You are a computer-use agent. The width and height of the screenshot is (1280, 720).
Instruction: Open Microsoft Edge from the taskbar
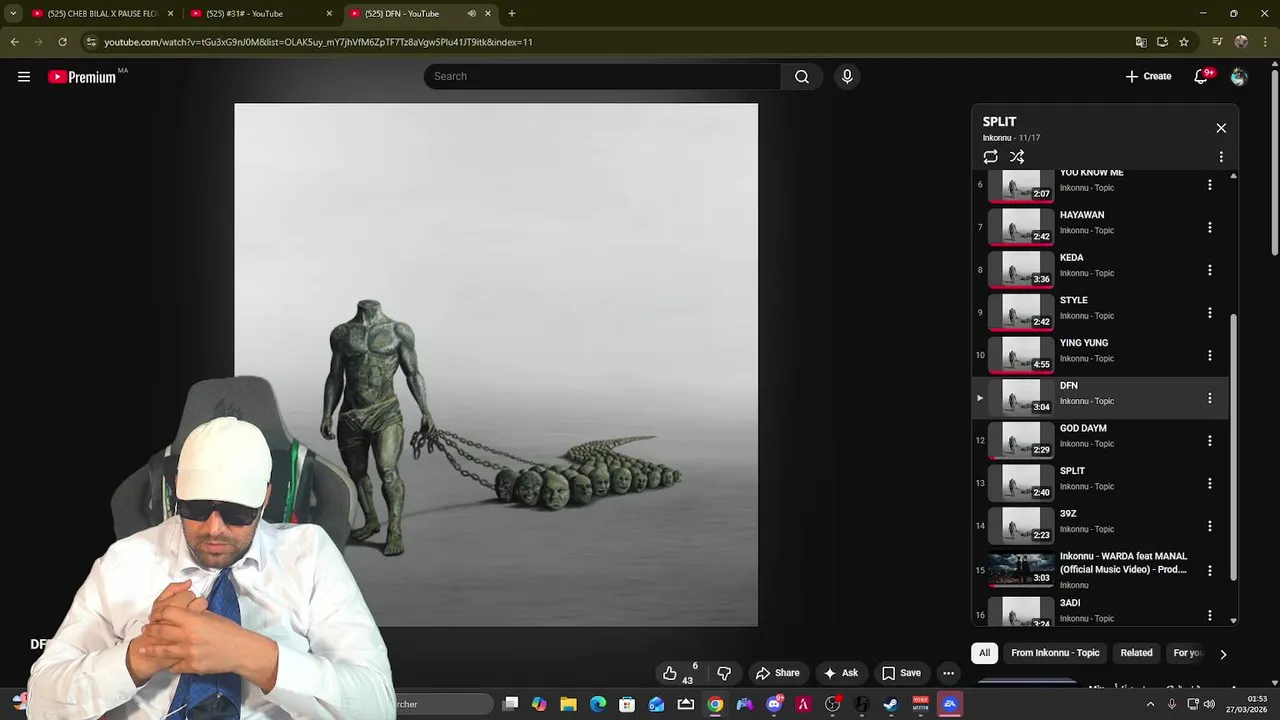(598, 704)
